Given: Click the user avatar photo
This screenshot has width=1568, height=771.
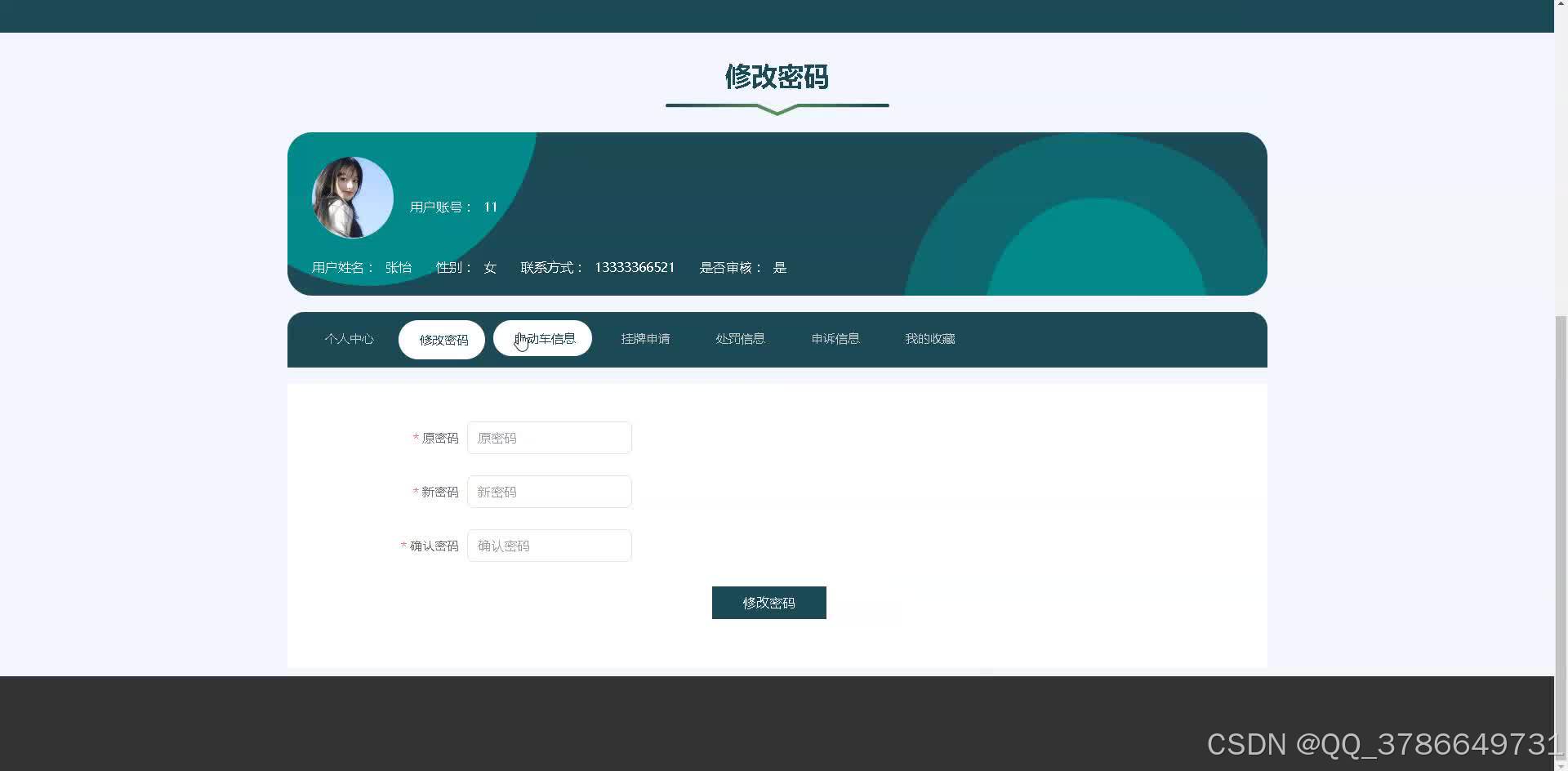Looking at the screenshot, I should click(352, 197).
